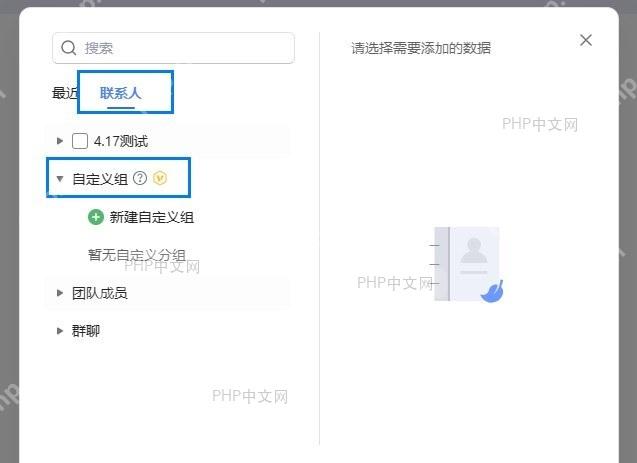
Task: Click into the 搜索 search field
Action: pyautogui.click(x=173, y=48)
